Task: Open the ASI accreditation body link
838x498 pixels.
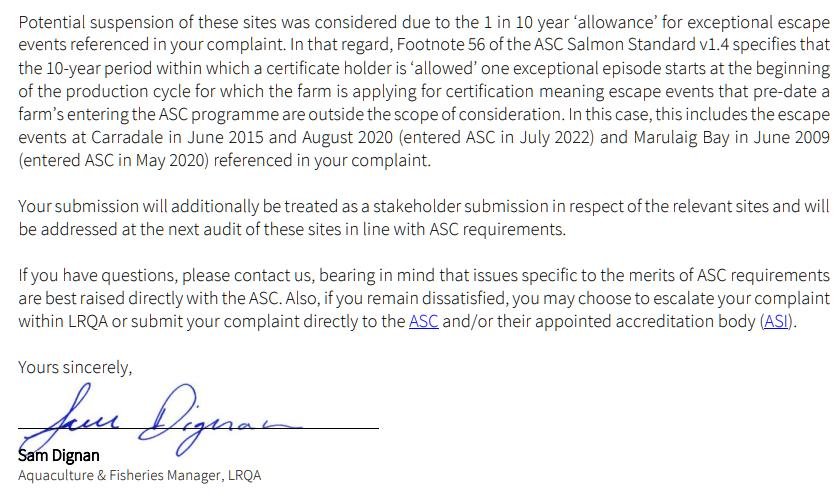Action: pos(776,321)
